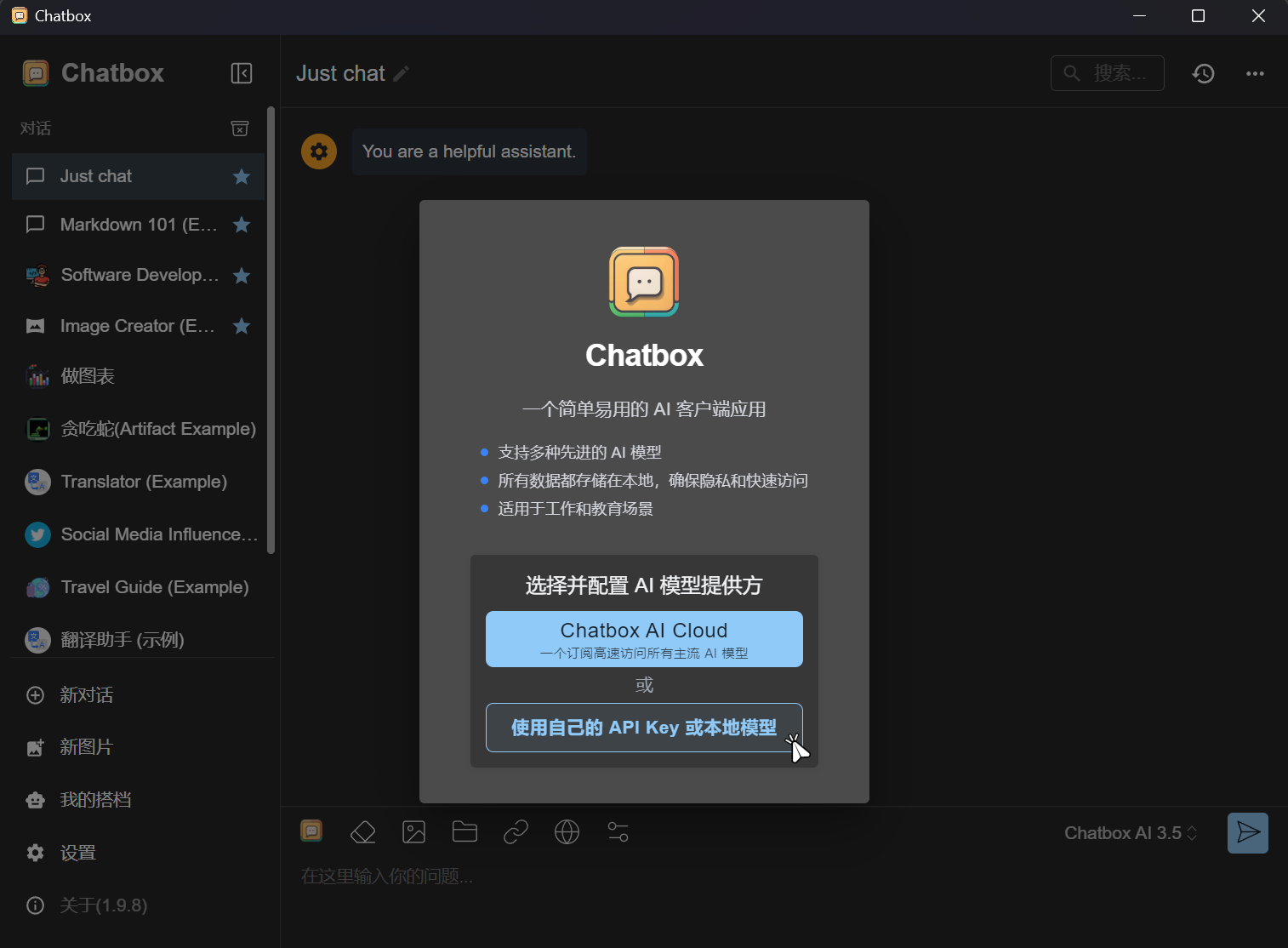Viewport: 1288px width, 948px height.
Task: Open Software Developer conversation
Action: tap(138, 275)
